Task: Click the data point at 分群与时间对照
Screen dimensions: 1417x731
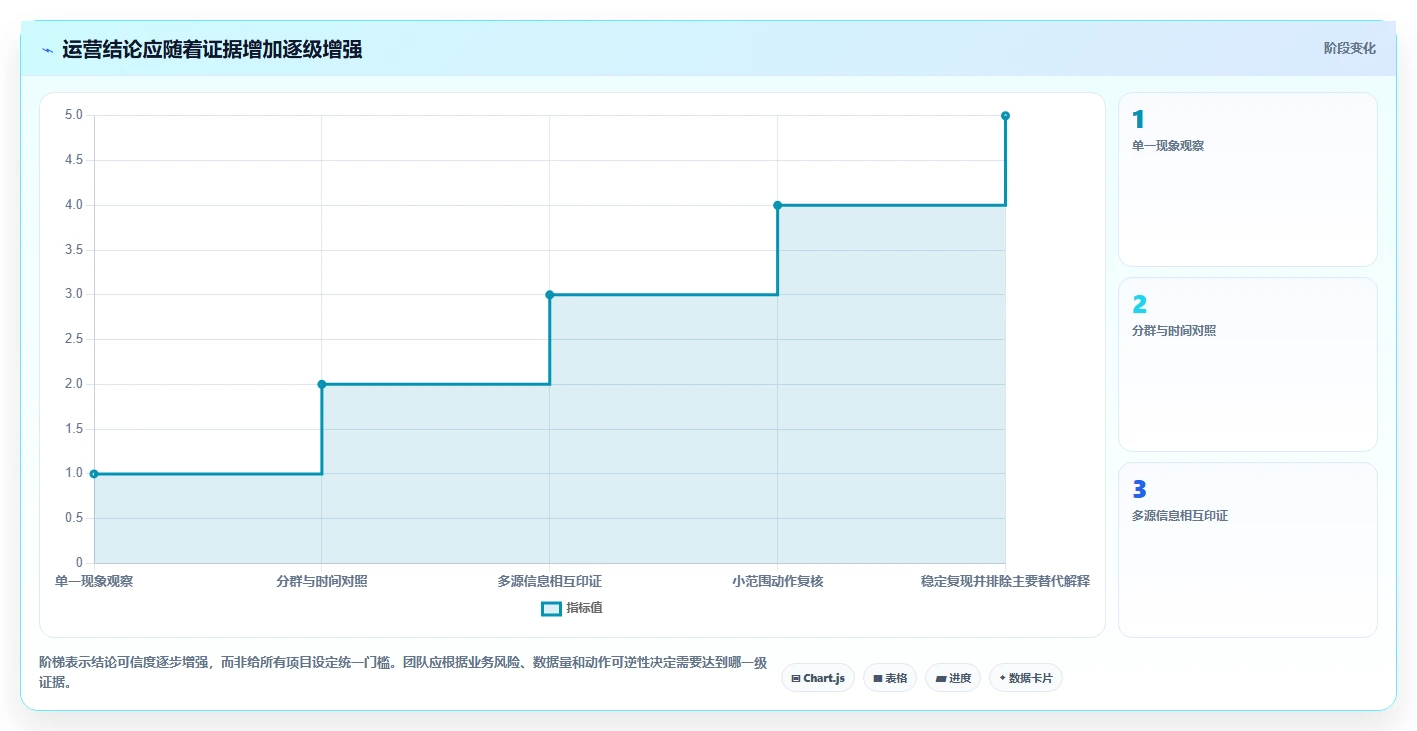Action: 322,384
